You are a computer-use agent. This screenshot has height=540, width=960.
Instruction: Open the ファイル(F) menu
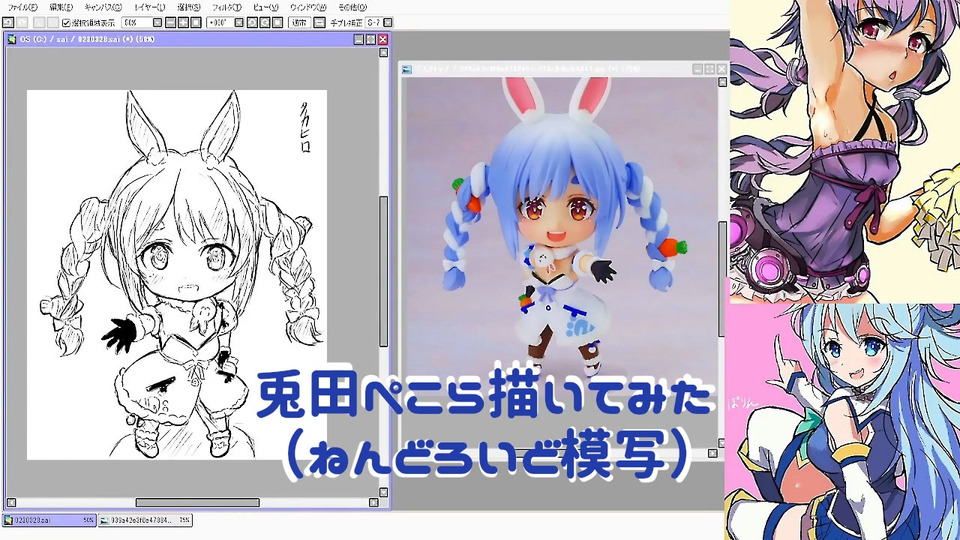(x=22, y=7)
